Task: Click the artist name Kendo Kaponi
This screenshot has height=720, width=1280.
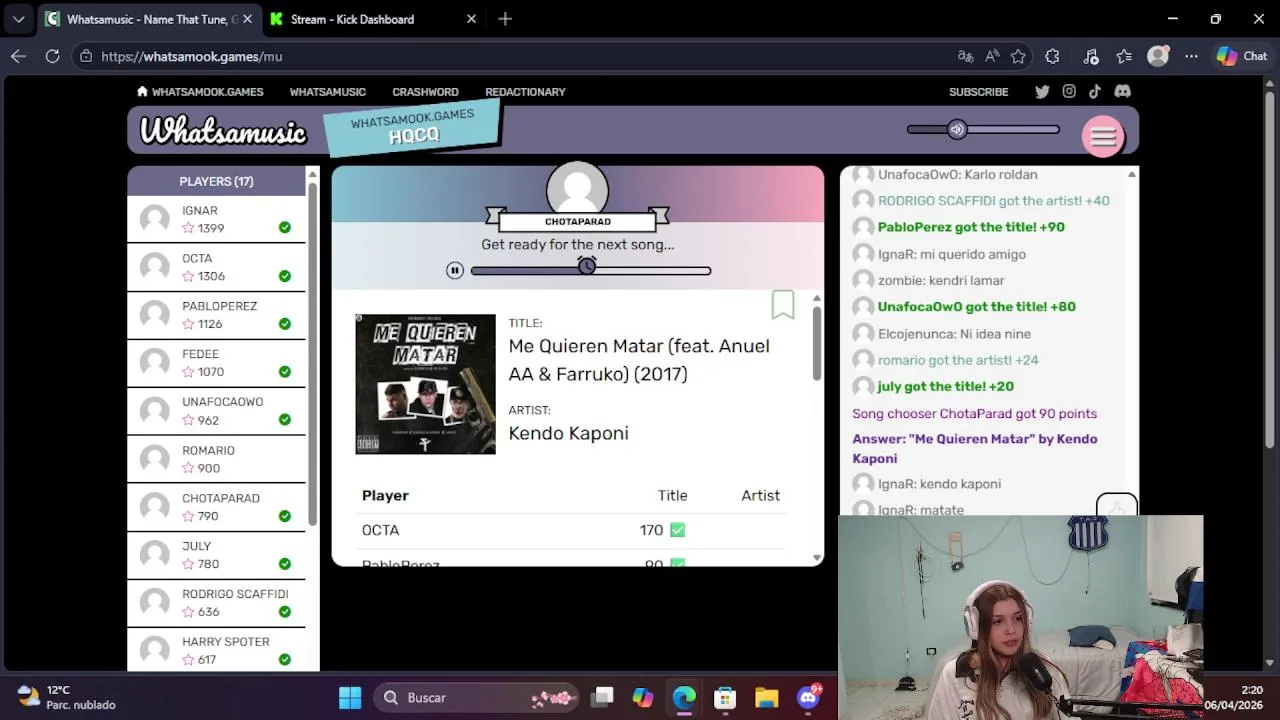Action: click(x=568, y=433)
